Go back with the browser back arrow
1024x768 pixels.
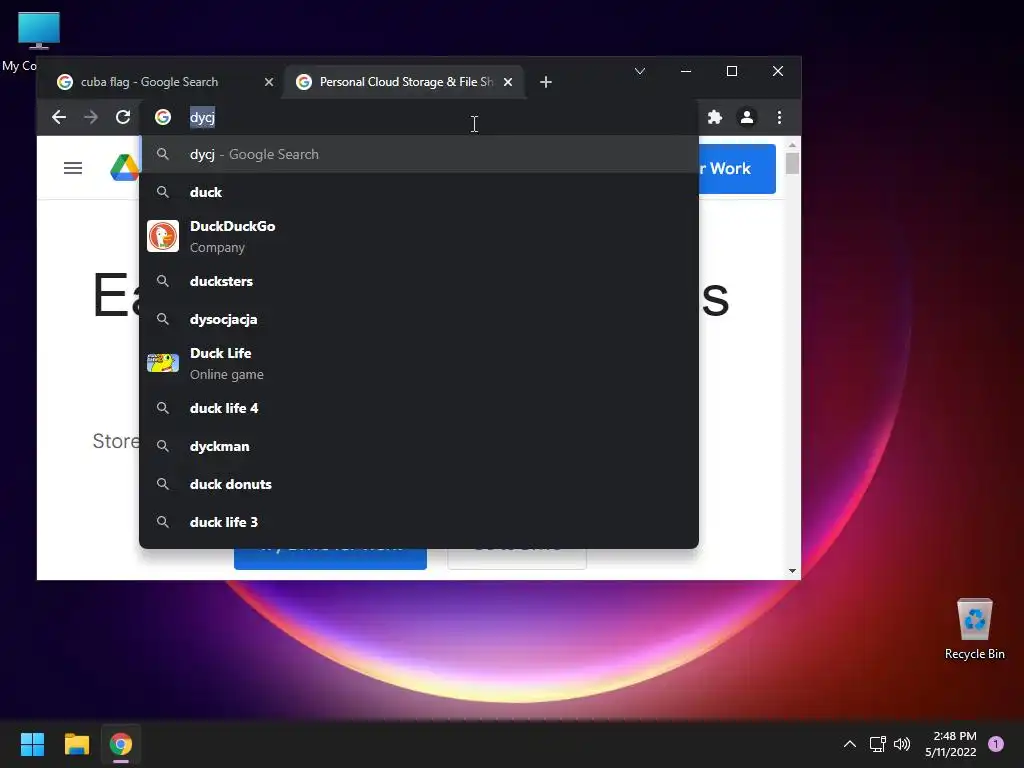pyautogui.click(x=59, y=117)
